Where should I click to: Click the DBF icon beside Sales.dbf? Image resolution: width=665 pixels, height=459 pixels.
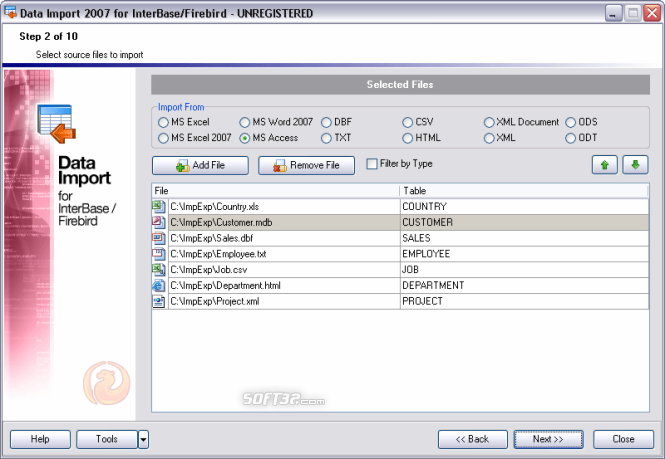[159, 238]
